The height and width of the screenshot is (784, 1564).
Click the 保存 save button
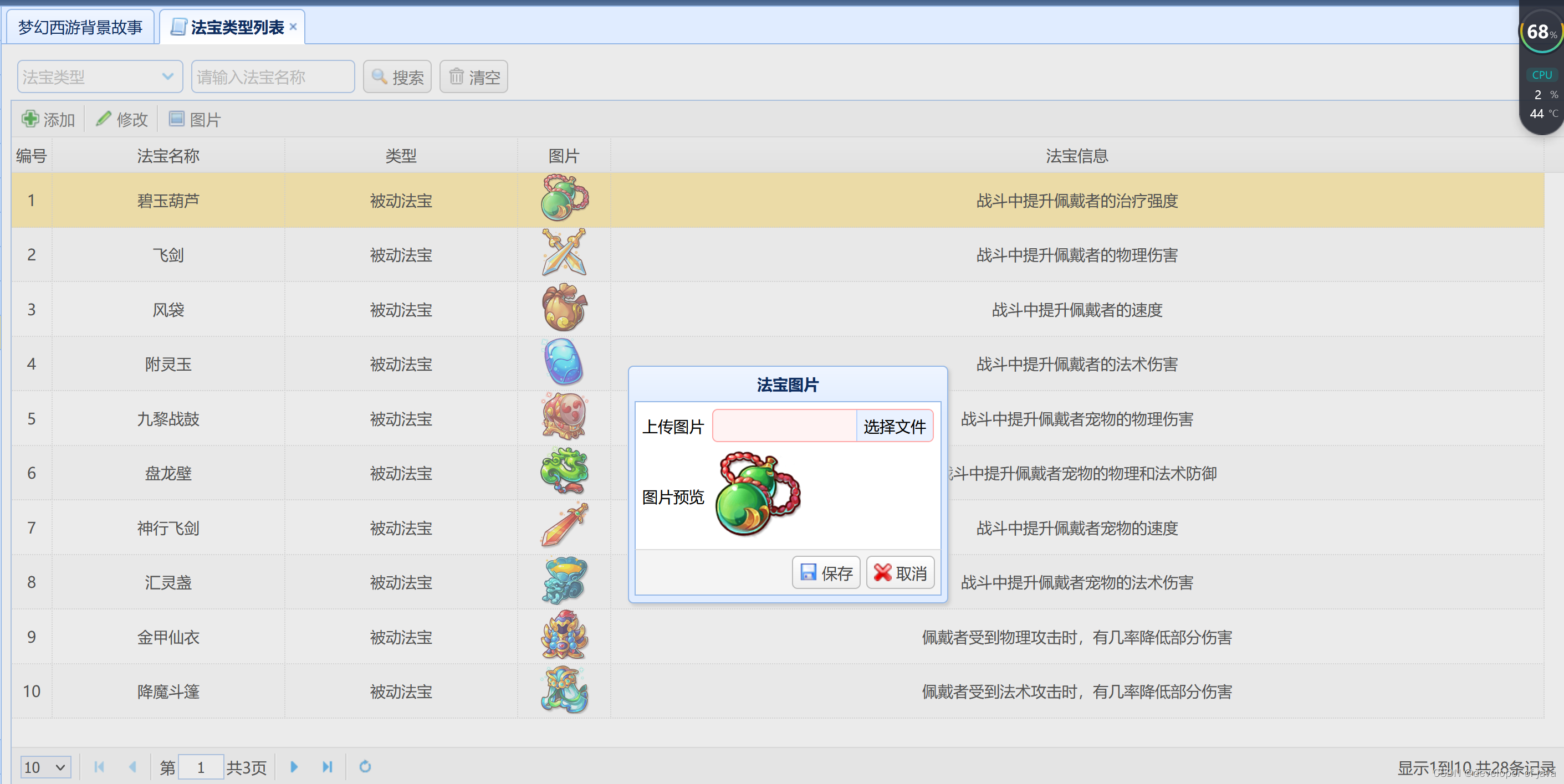[826, 572]
